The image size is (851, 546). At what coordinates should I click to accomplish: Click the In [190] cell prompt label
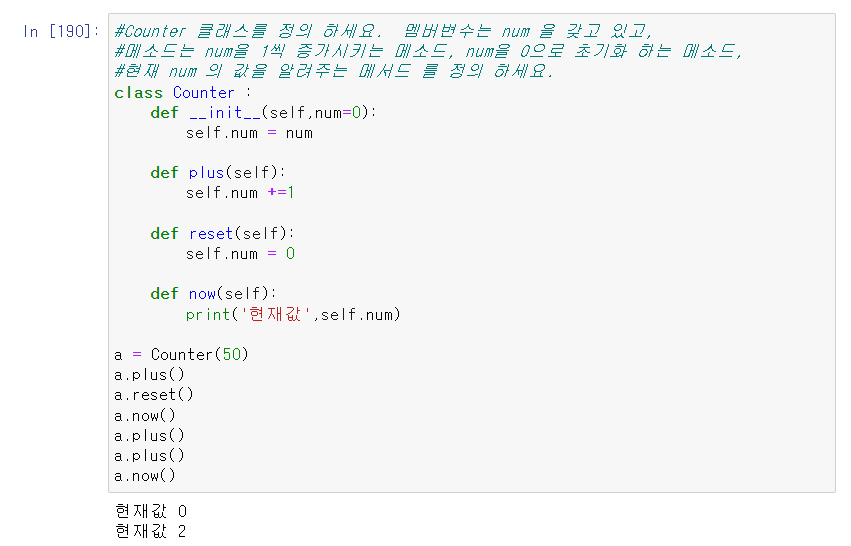pos(61,31)
